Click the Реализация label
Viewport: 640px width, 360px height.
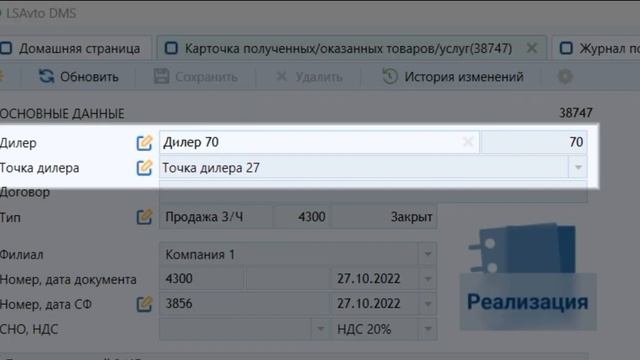(528, 302)
